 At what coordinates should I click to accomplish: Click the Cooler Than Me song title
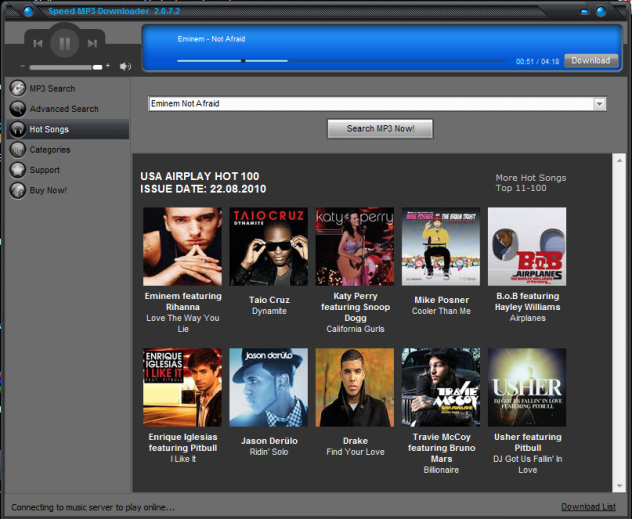pos(441,311)
